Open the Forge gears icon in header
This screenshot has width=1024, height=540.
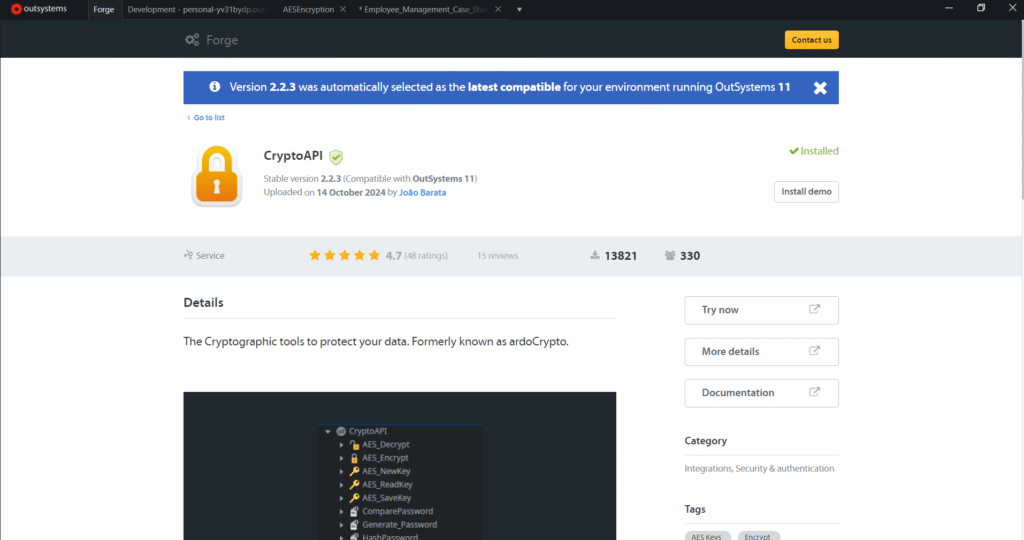[192, 40]
